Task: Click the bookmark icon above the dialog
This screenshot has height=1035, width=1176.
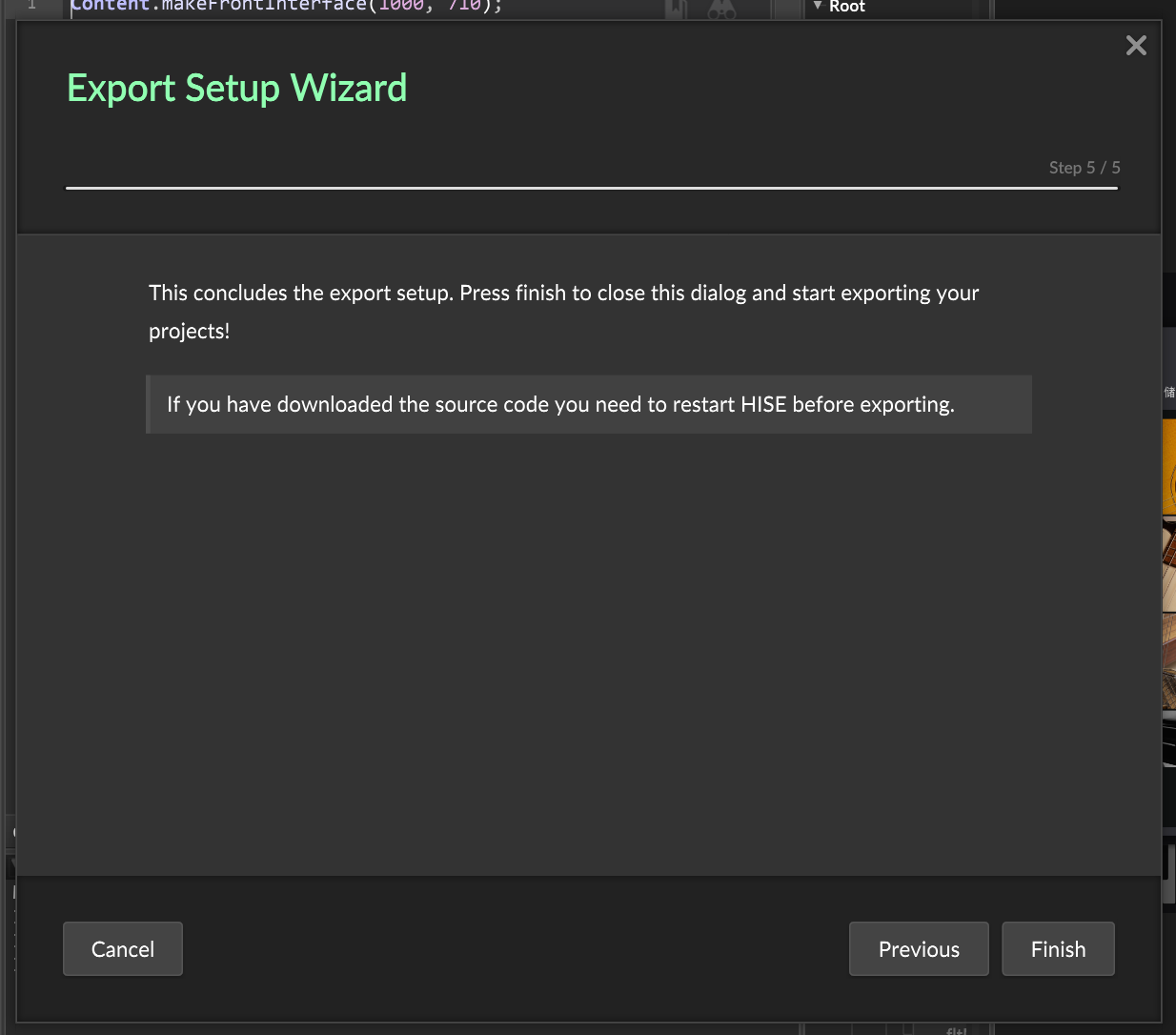Action: pyautogui.click(x=677, y=10)
